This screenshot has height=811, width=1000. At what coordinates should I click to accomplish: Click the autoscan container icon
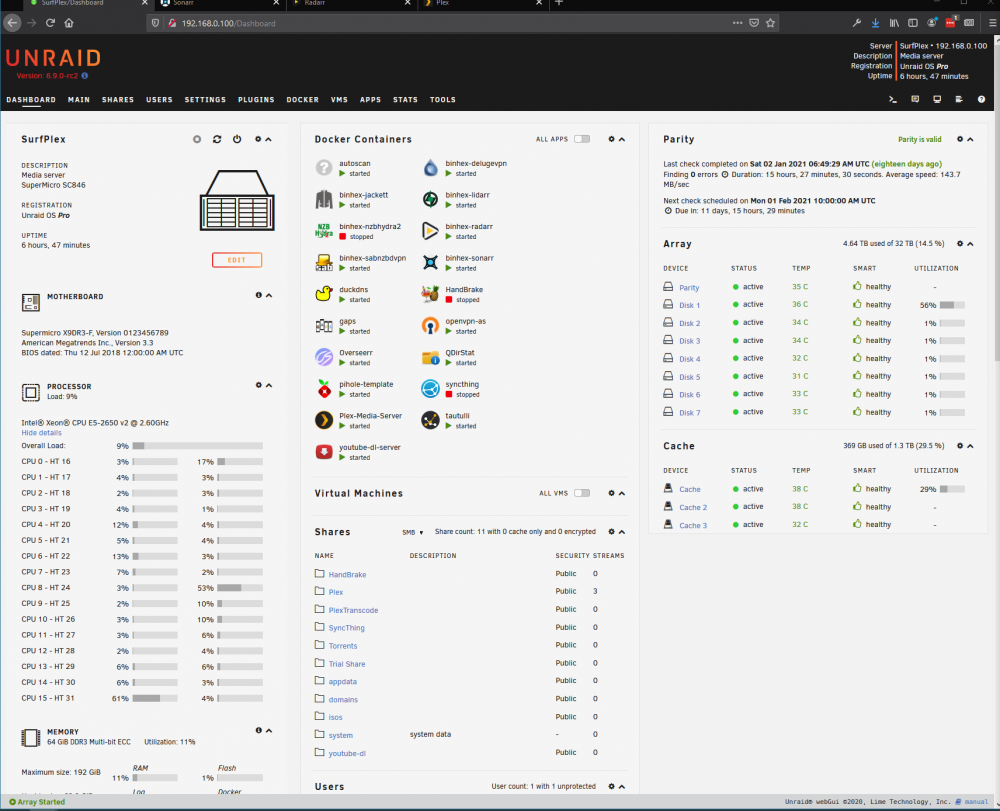(x=324, y=168)
